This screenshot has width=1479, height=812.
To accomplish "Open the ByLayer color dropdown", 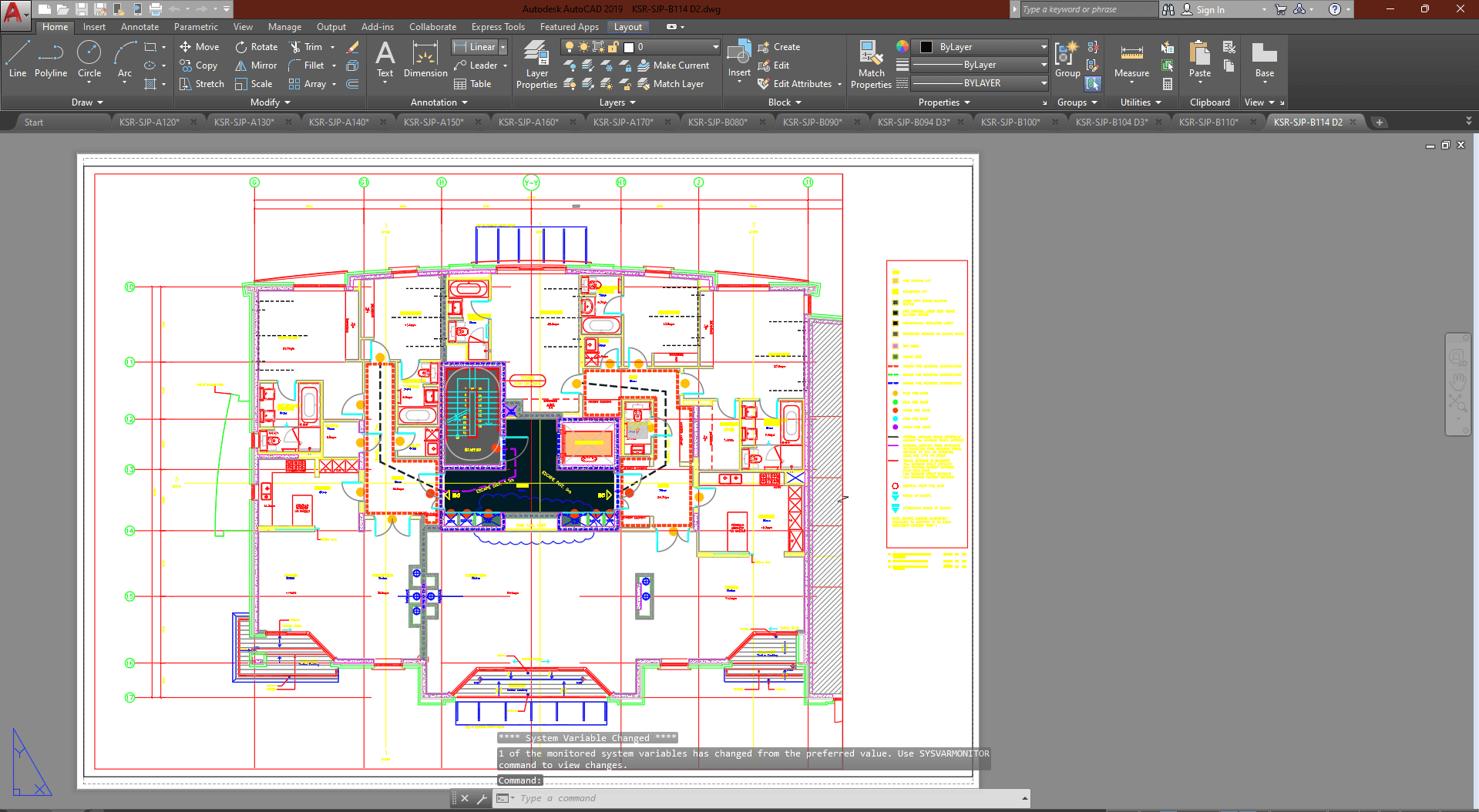I will click(x=1044, y=47).
